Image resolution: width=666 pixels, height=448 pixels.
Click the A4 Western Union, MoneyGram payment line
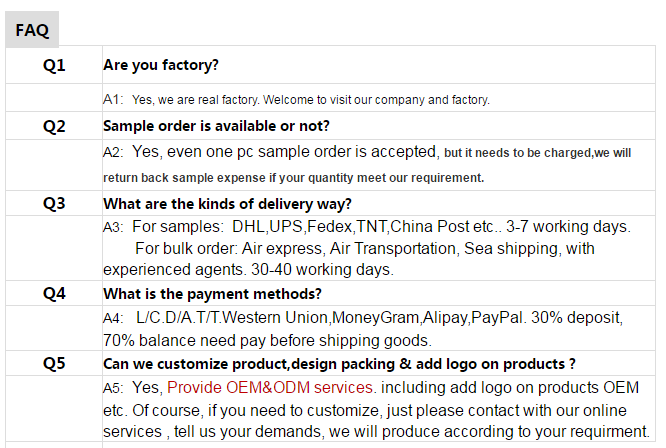click(x=363, y=318)
